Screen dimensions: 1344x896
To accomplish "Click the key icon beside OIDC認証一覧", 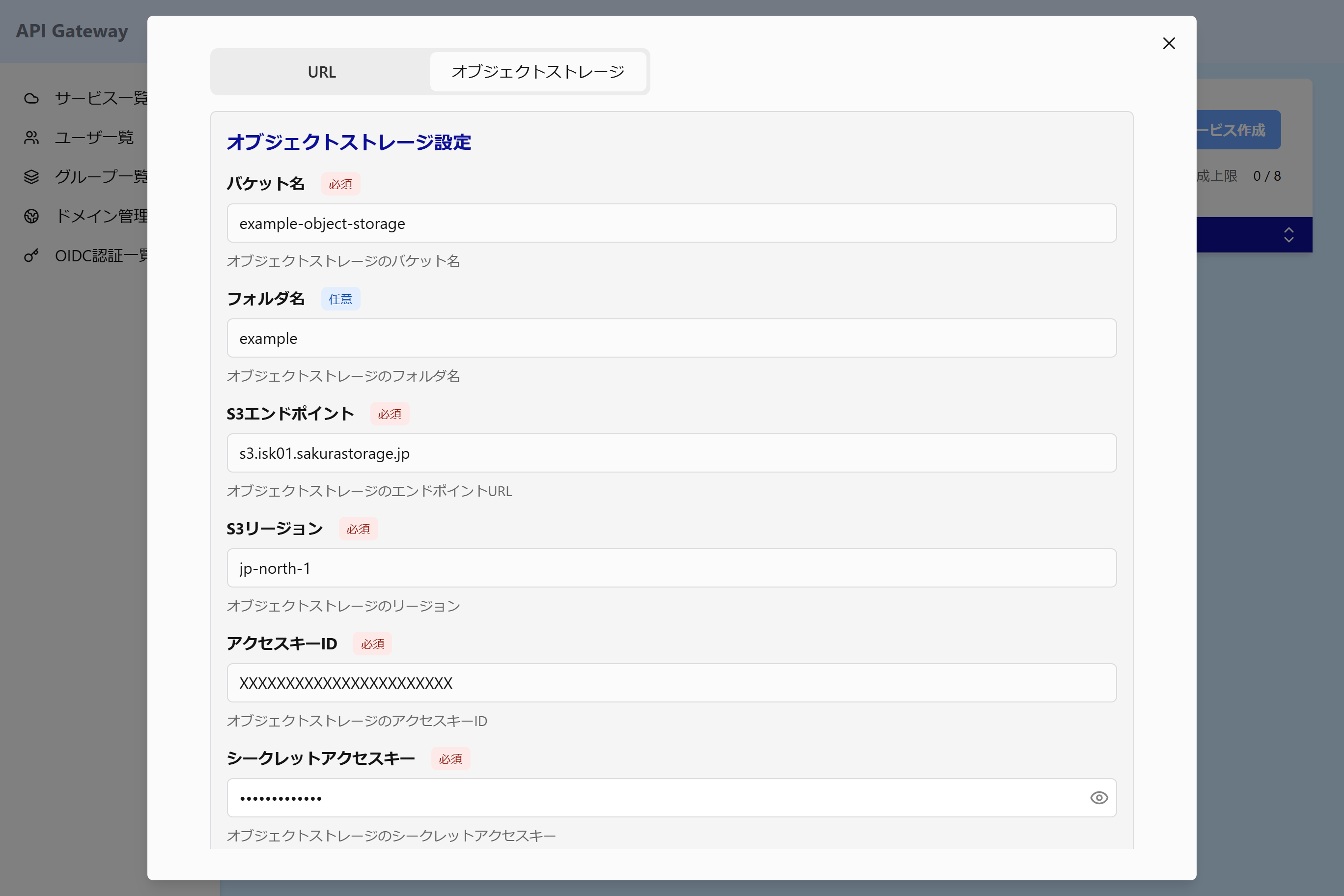I will coord(31,255).
